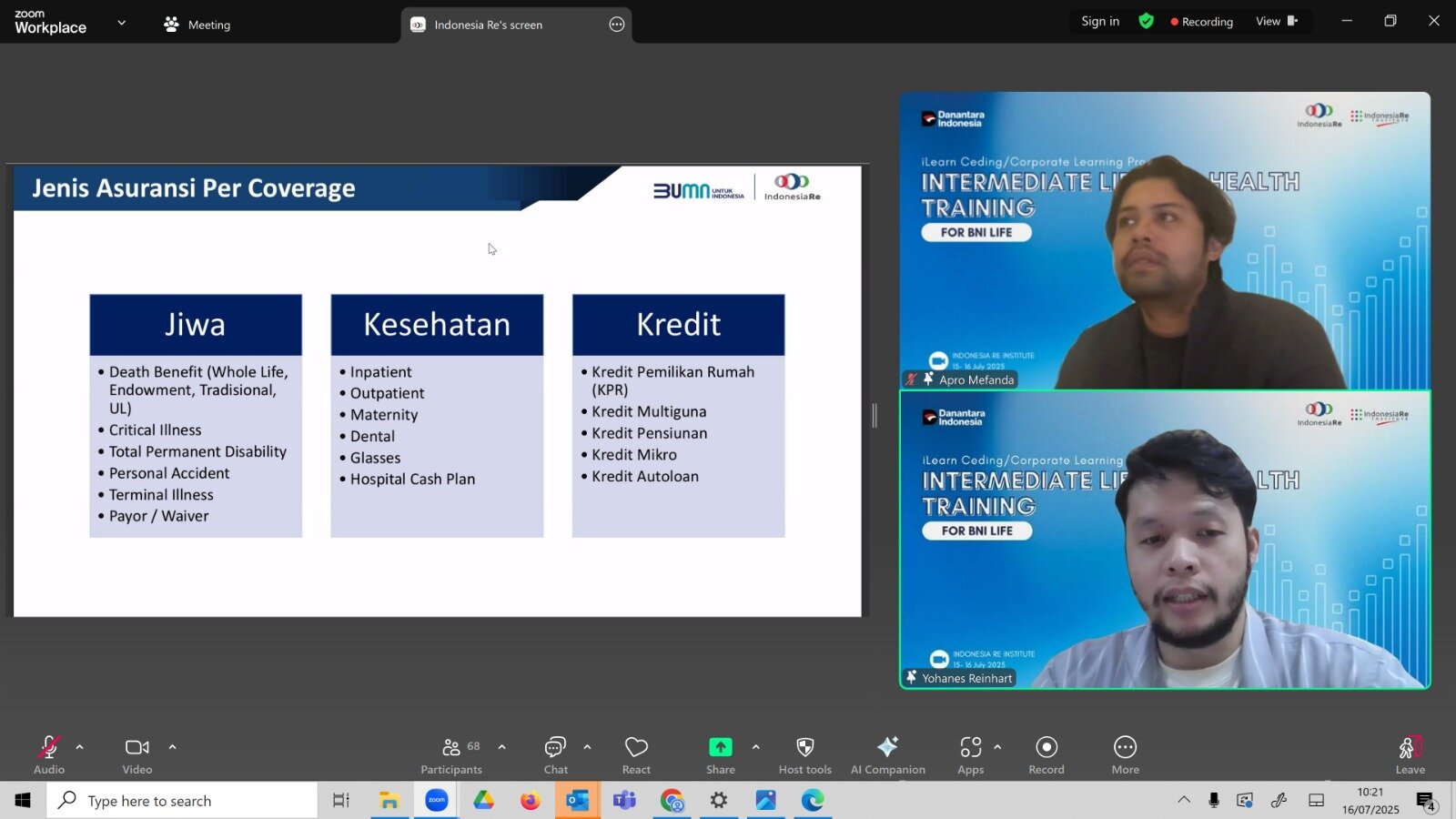This screenshot has width=1456, height=819.
Task: Click the Type here to search field
Action: click(182, 800)
